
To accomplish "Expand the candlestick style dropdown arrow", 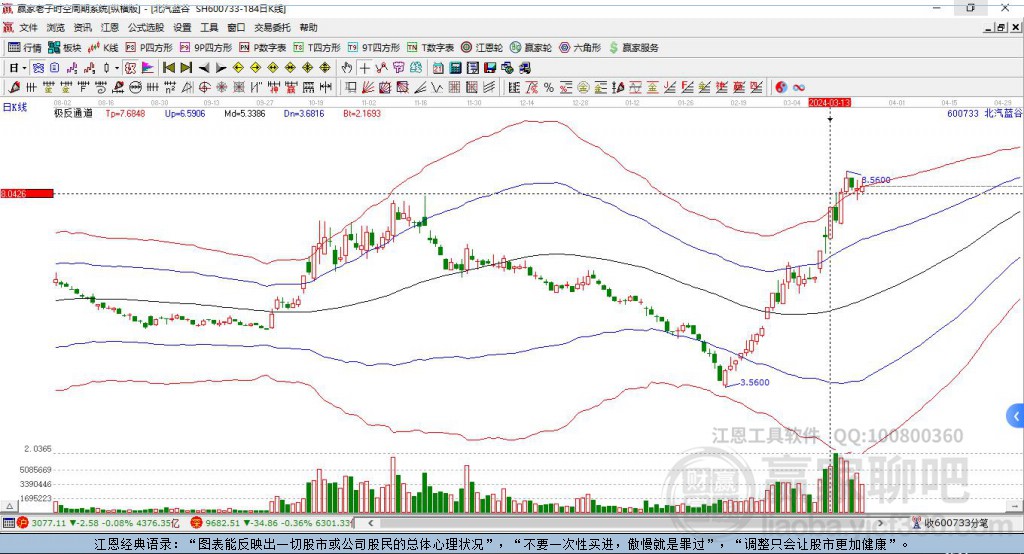I will tap(117, 67).
